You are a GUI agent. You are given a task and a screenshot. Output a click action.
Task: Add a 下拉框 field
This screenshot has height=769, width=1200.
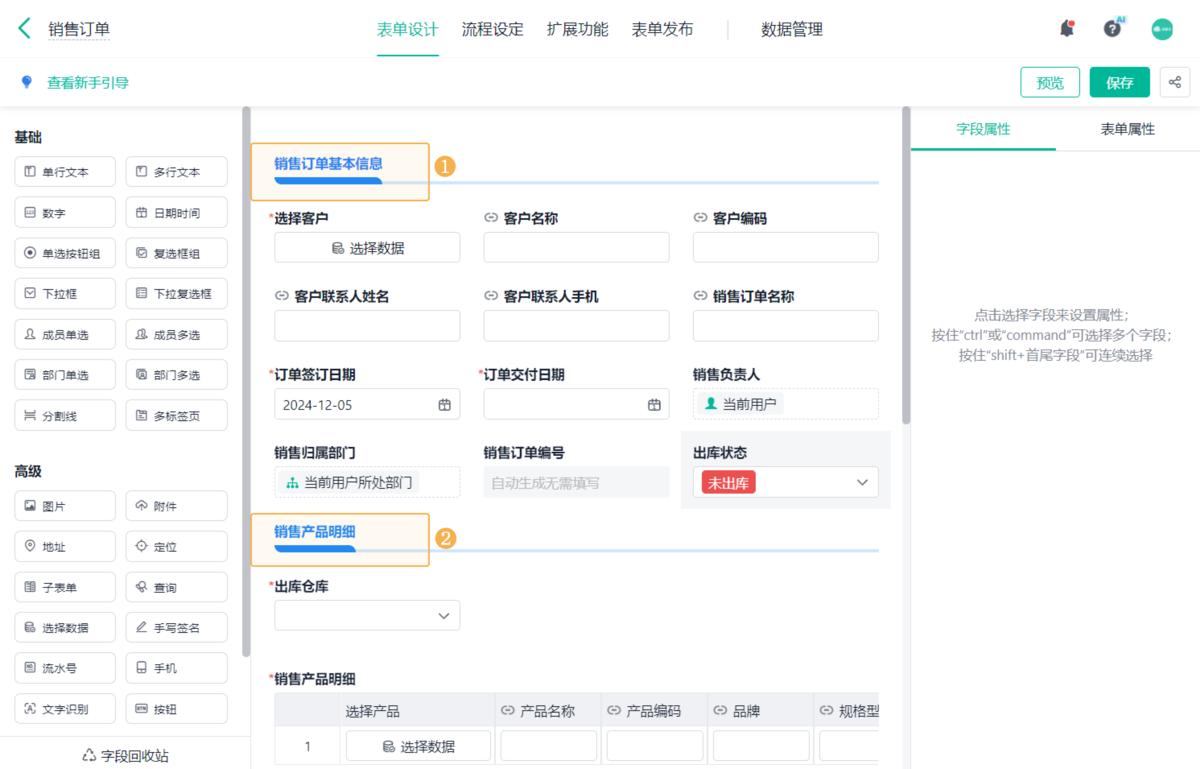[x=65, y=294]
